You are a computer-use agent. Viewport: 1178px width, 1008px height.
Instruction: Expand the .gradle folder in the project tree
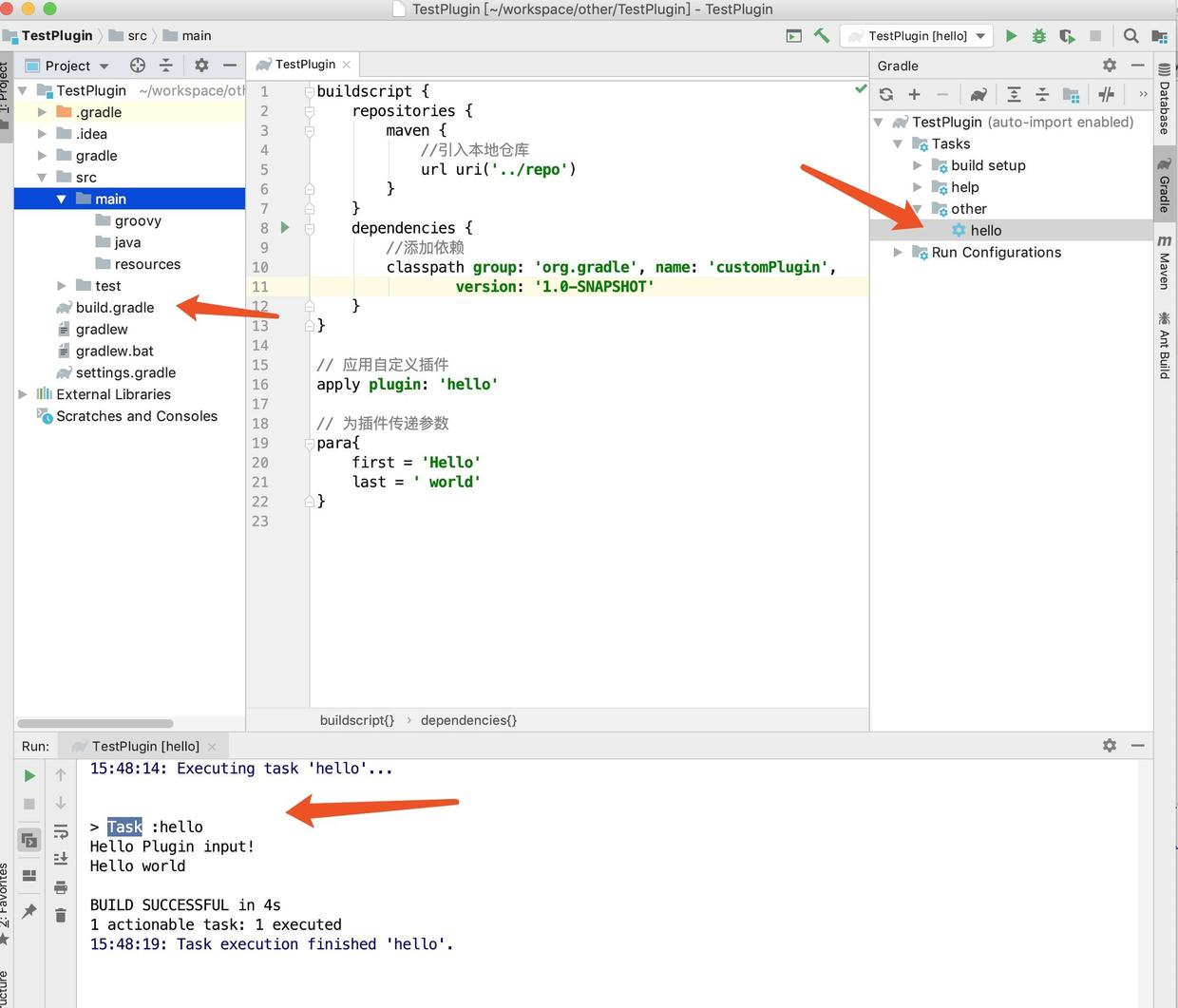(x=42, y=112)
